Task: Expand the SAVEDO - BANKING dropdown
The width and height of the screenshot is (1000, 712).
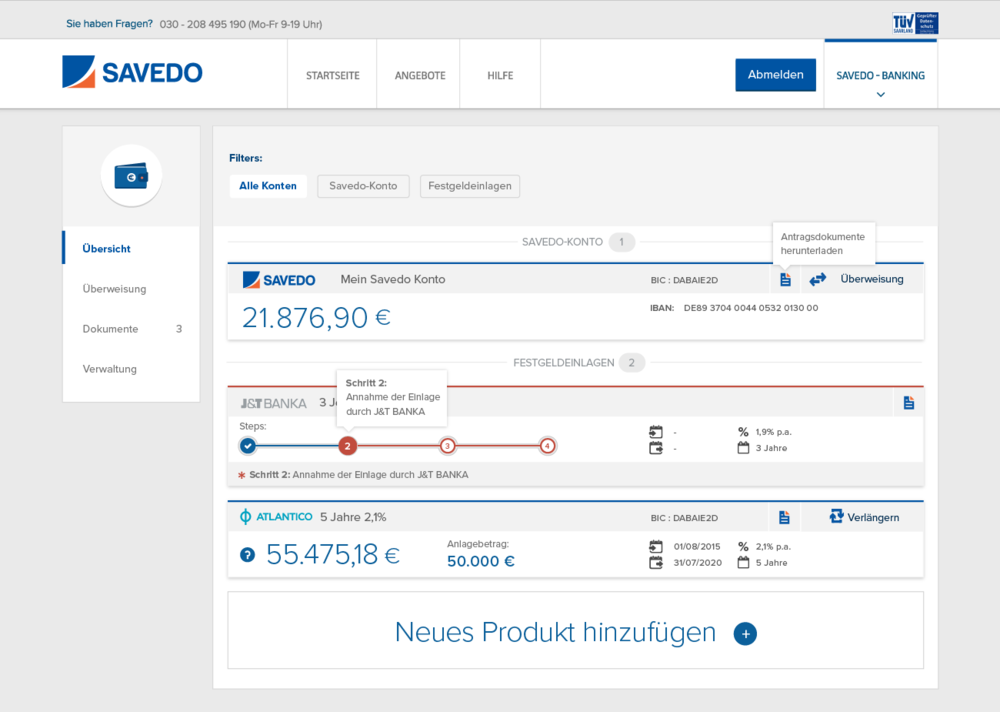Action: point(880,75)
